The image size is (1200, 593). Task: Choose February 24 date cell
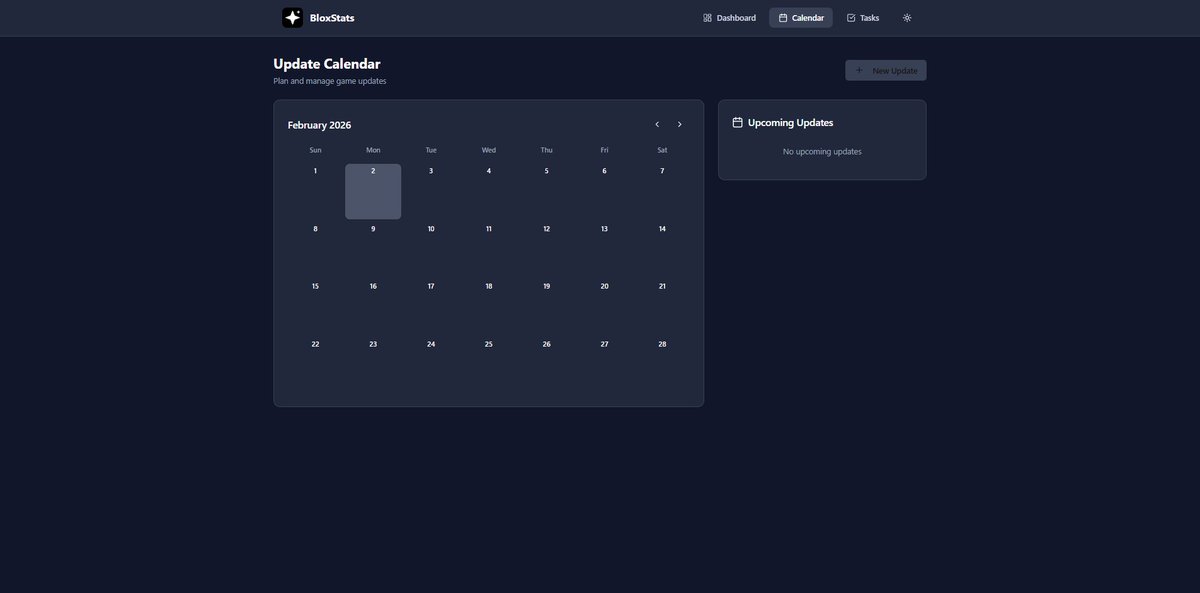431,365
